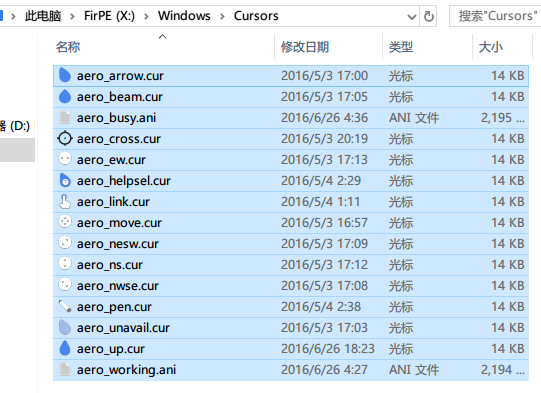The image size is (541, 393).
Task: Click the aero_helpsel.cur help icon
Action: [x=65, y=180]
